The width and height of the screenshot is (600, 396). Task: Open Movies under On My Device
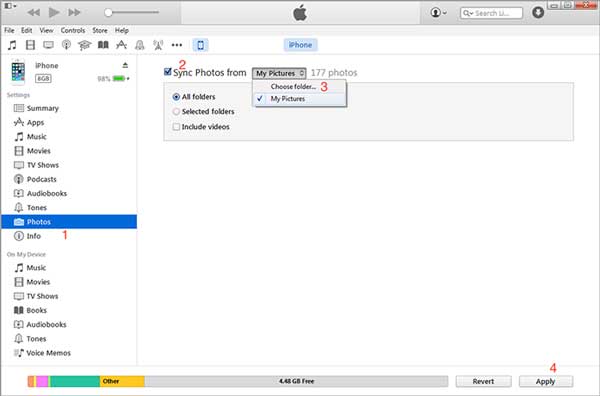pyautogui.click(x=69, y=282)
